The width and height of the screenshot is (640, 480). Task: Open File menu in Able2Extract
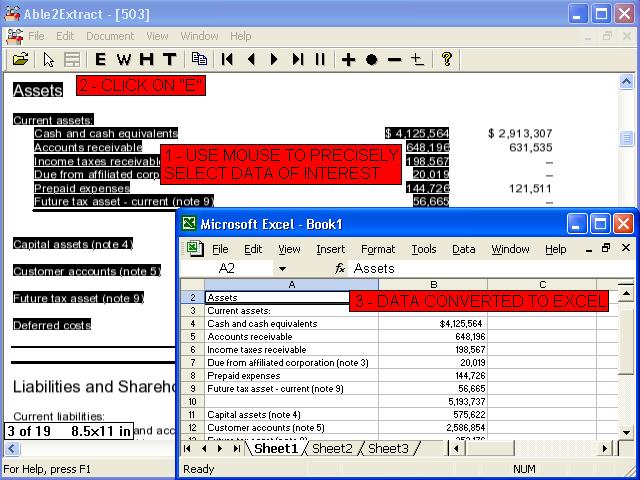[x=36, y=36]
